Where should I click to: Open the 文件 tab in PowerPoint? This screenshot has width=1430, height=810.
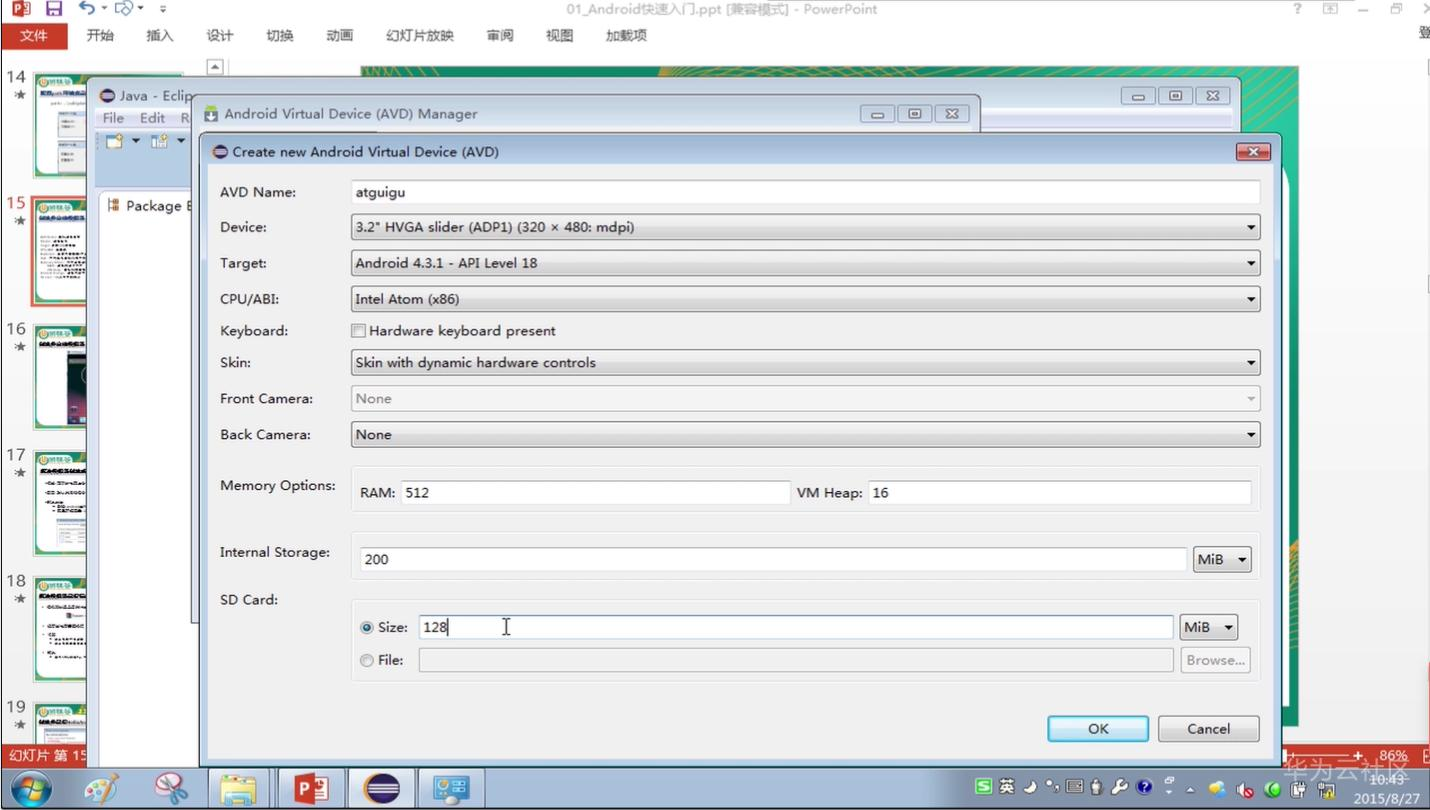[34, 36]
